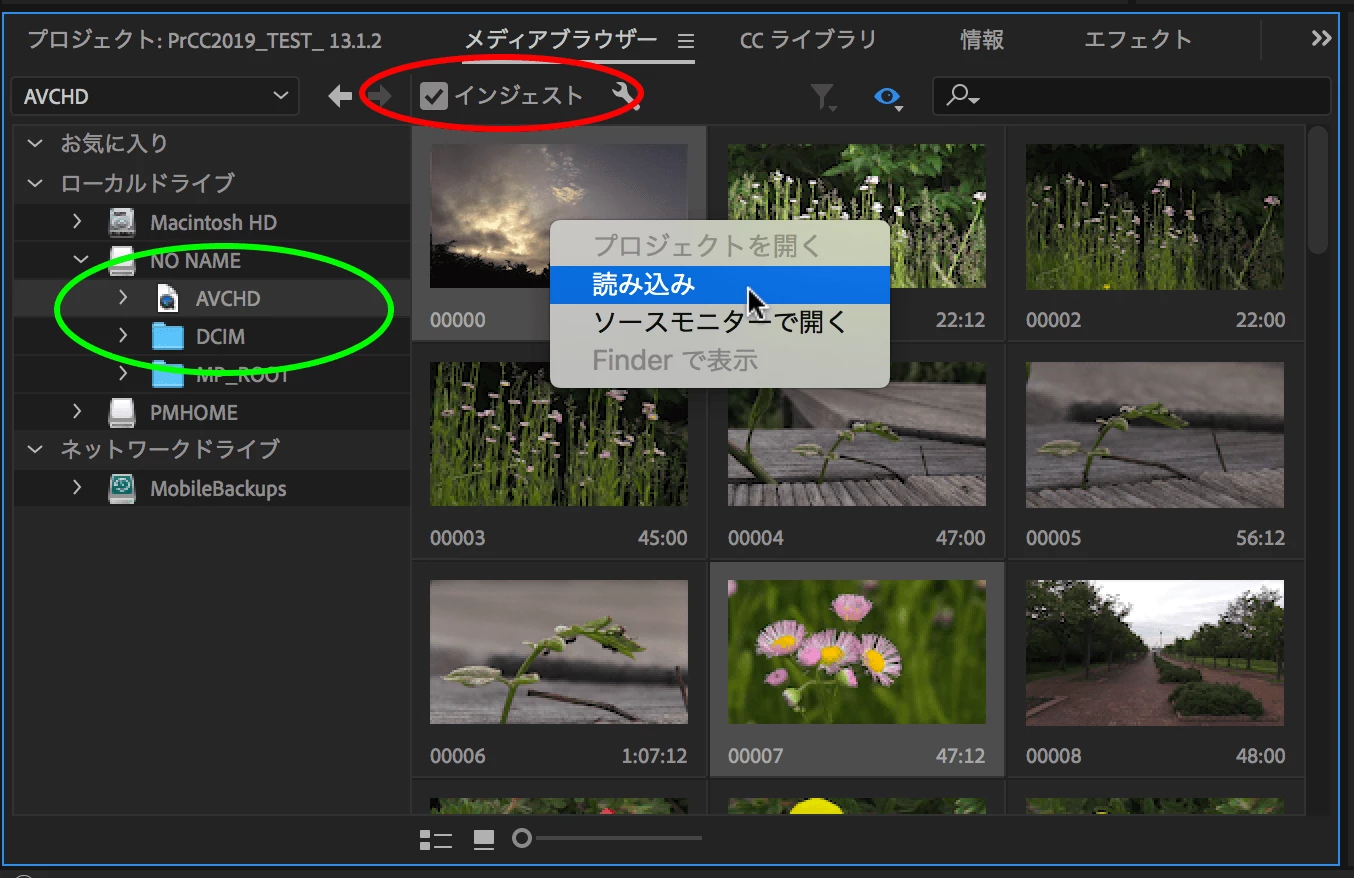Screen dimensions: 1354x878
Task: Expand the DCIM folder
Action: (122, 336)
